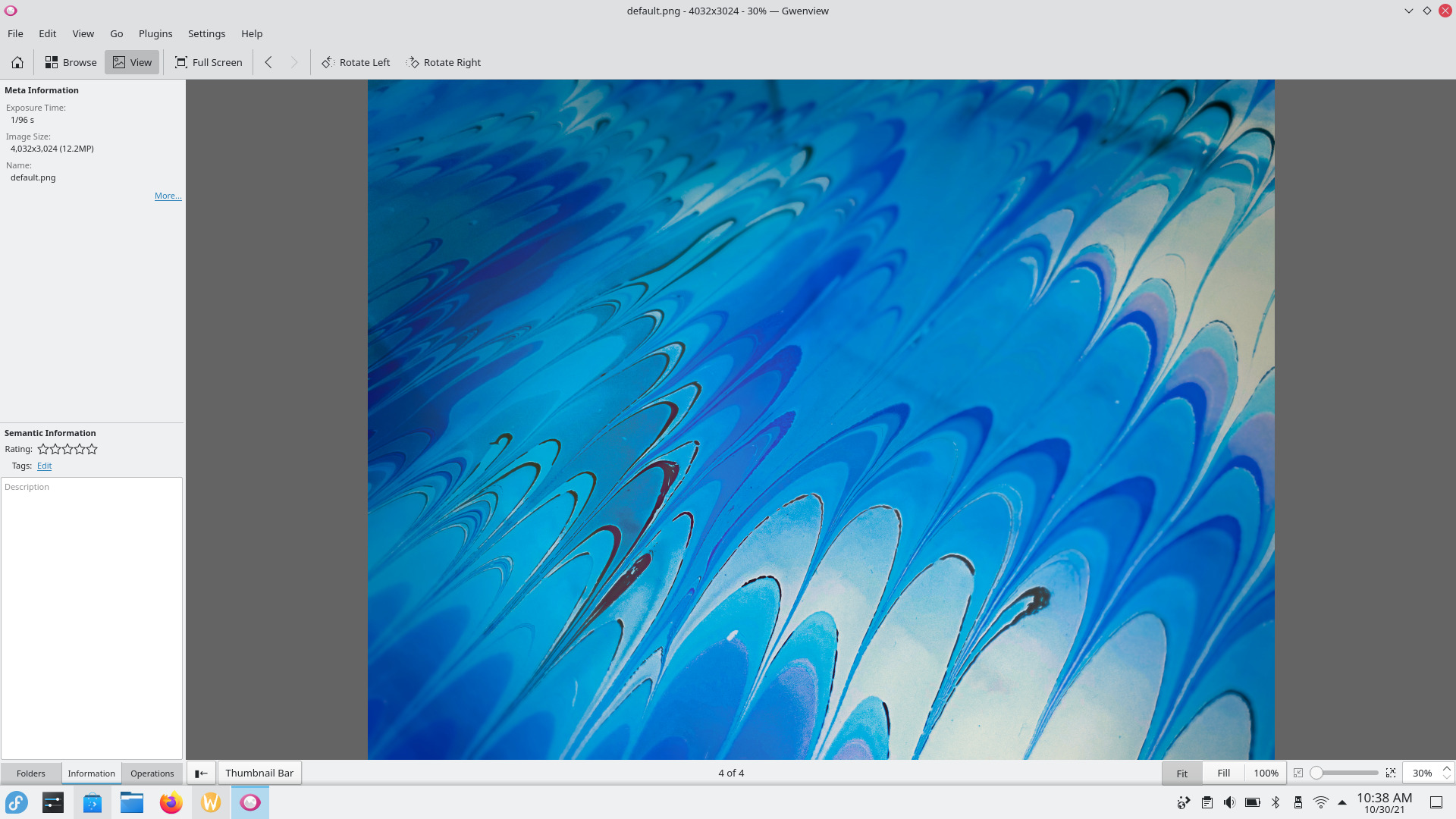The image size is (1456, 819).
Task: Decrease zoom with the spinbox down arrow
Action: [x=1447, y=778]
